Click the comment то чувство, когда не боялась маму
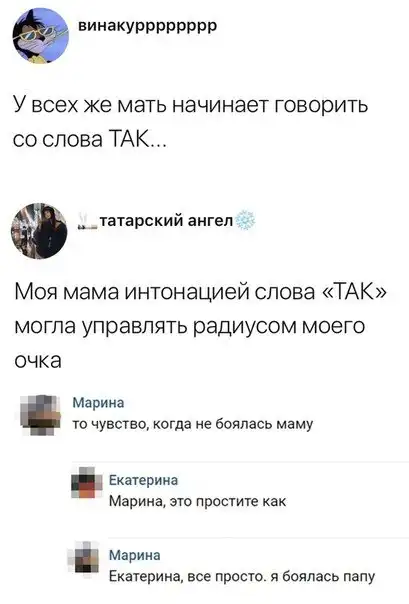Screen dimensions: 409x604 tap(193, 424)
